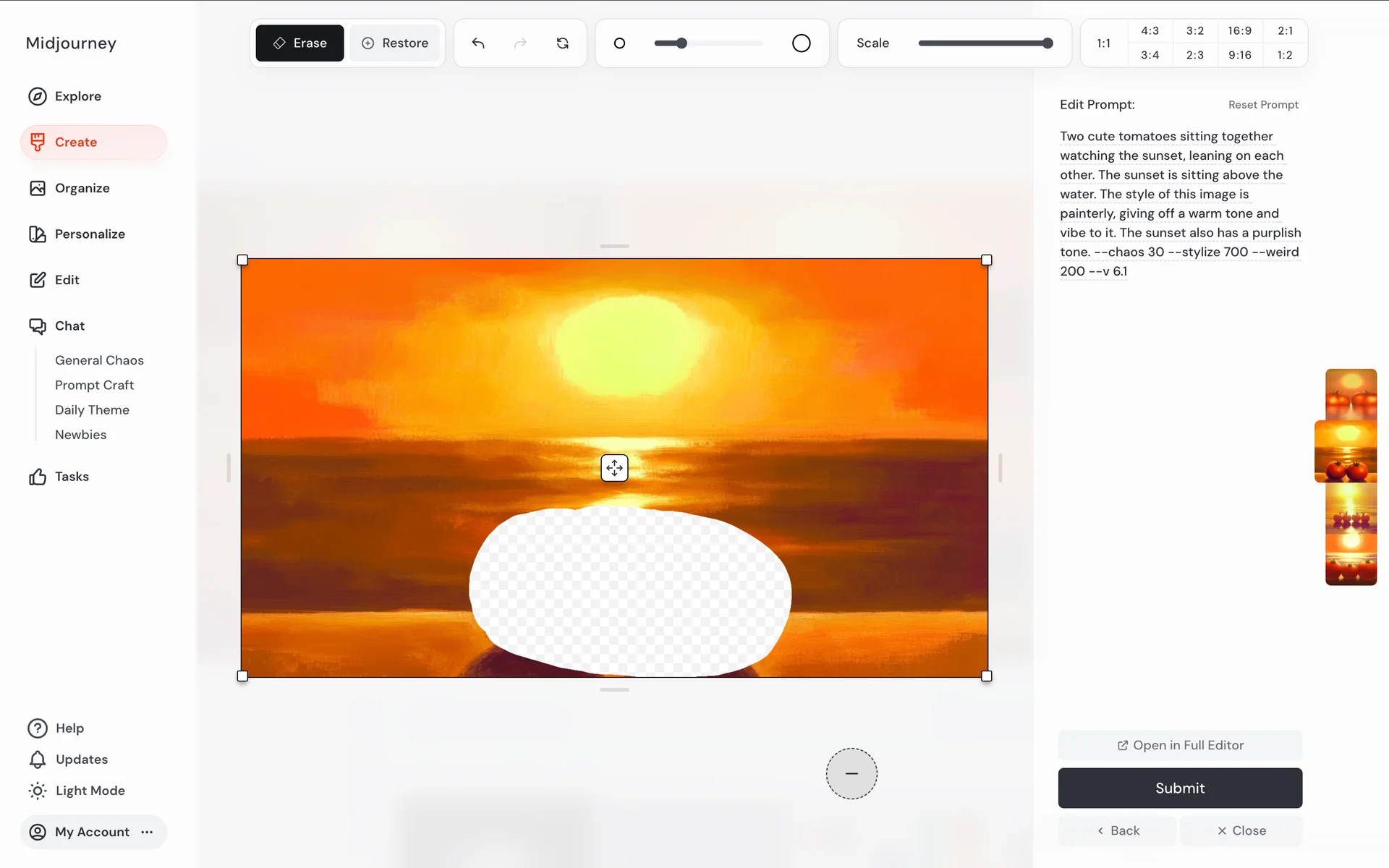
Task: Select the 1:1 aspect ratio
Action: click(x=1103, y=43)
